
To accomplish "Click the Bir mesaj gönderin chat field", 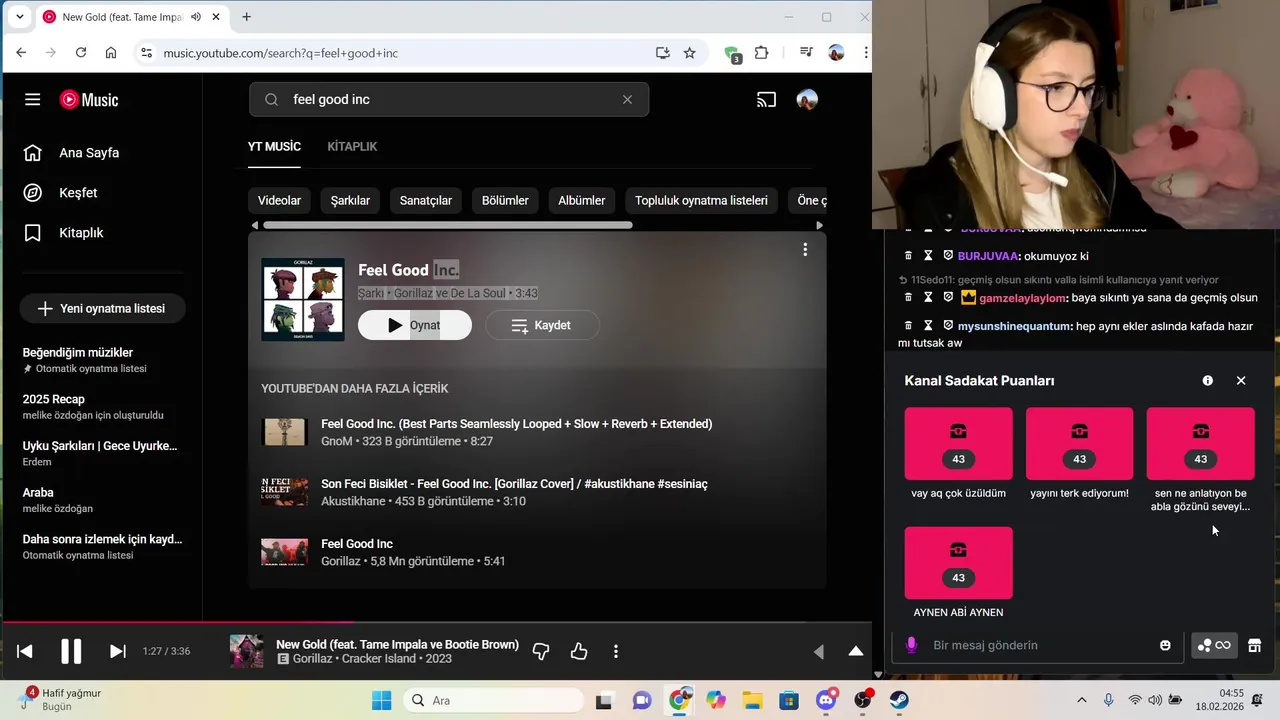I will point(1040,646).
